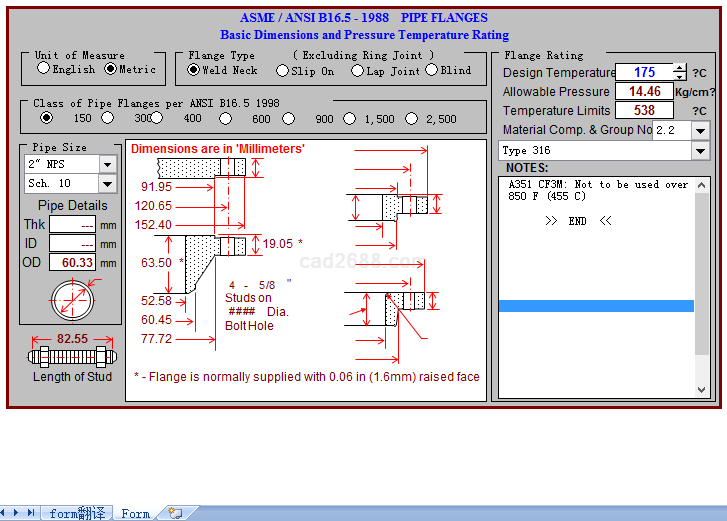The height and width of the screenshot is (521, 727).
Task: Click the Design Temperature value field
Action: click(x=644, y=72)
